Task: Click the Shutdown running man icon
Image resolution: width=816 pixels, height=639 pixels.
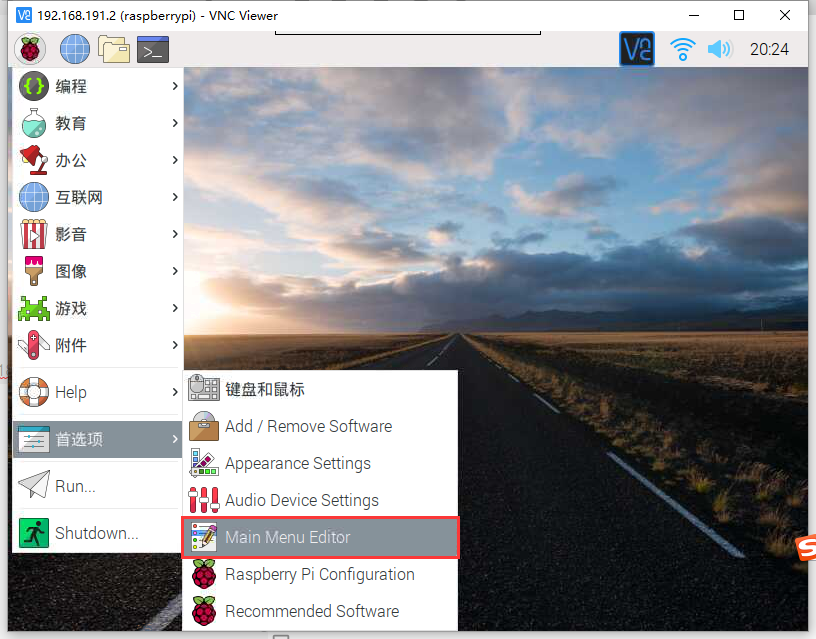Action: (x=34, y=533)
